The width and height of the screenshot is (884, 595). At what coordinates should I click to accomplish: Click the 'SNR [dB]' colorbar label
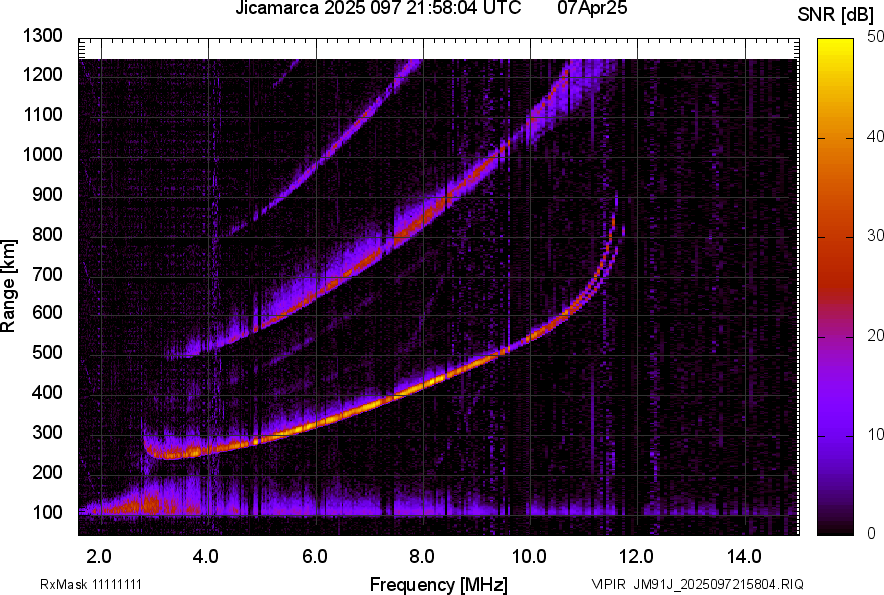(835, 15)
